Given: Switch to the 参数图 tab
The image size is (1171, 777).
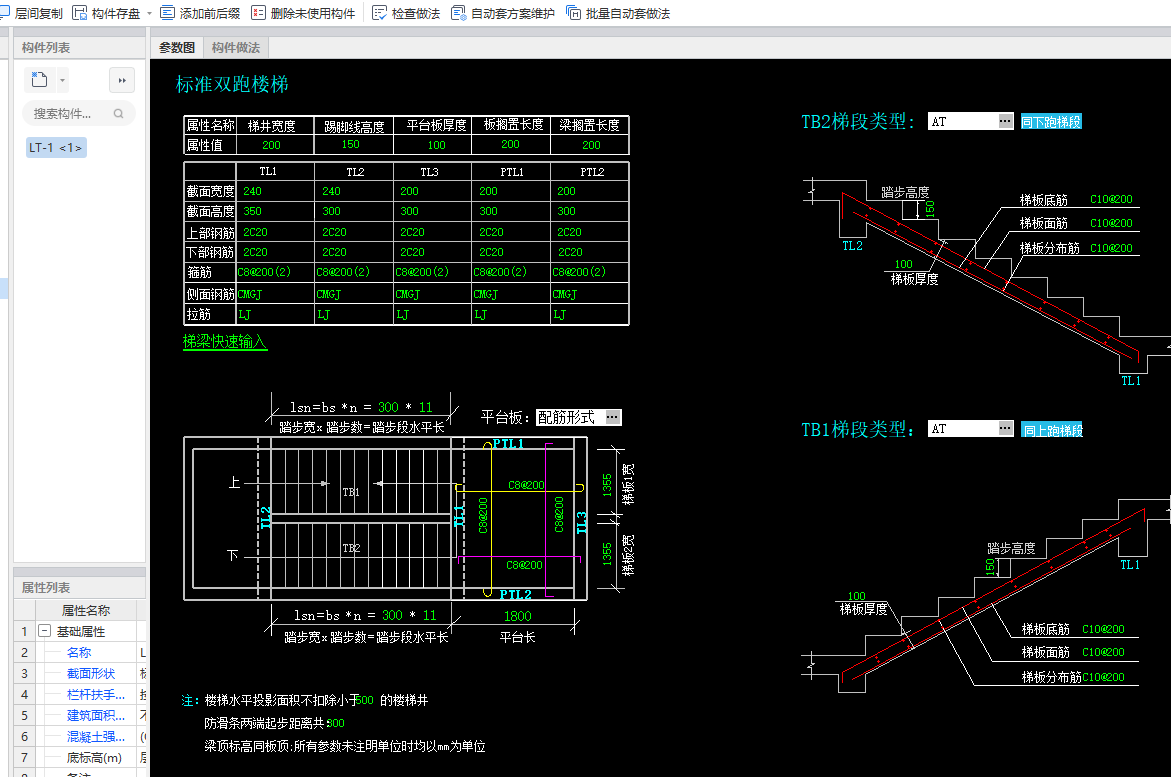Looking at the screenshot, I should click(x=177, y=48).
